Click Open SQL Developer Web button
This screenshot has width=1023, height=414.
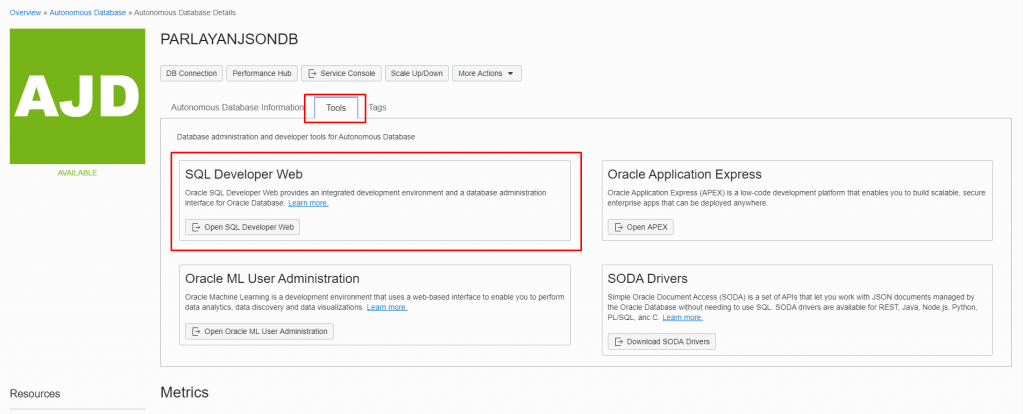(x=242, y=227)
